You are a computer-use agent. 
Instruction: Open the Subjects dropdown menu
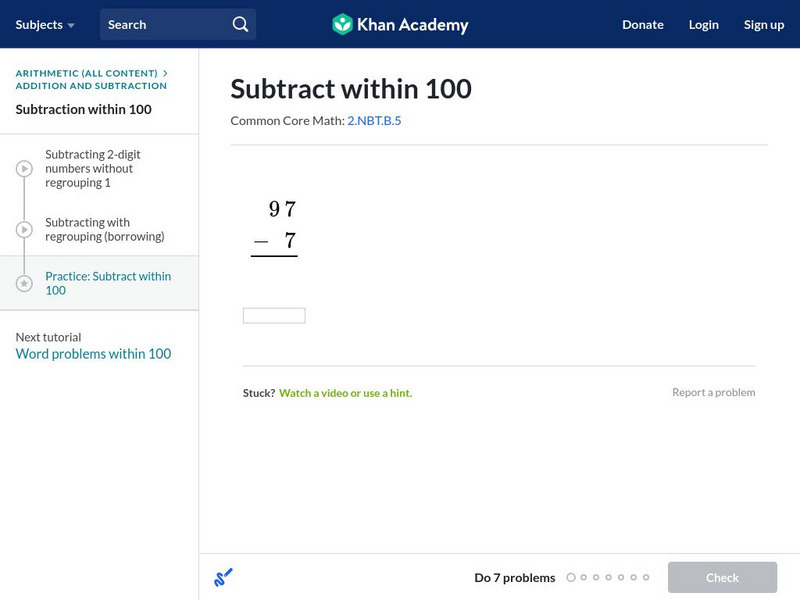pyautogui.click(x=45, y=24)
